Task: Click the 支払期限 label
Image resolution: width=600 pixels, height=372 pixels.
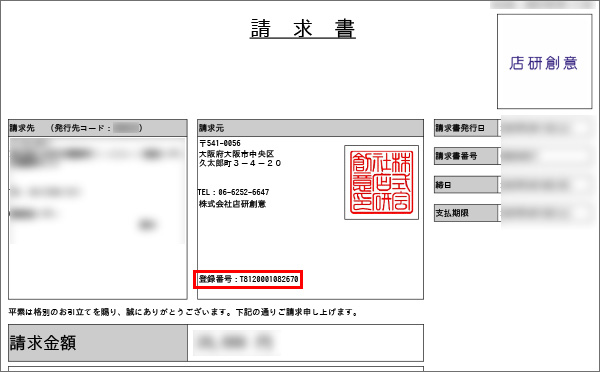Action: pyautogui.click(x=466, y=213)
